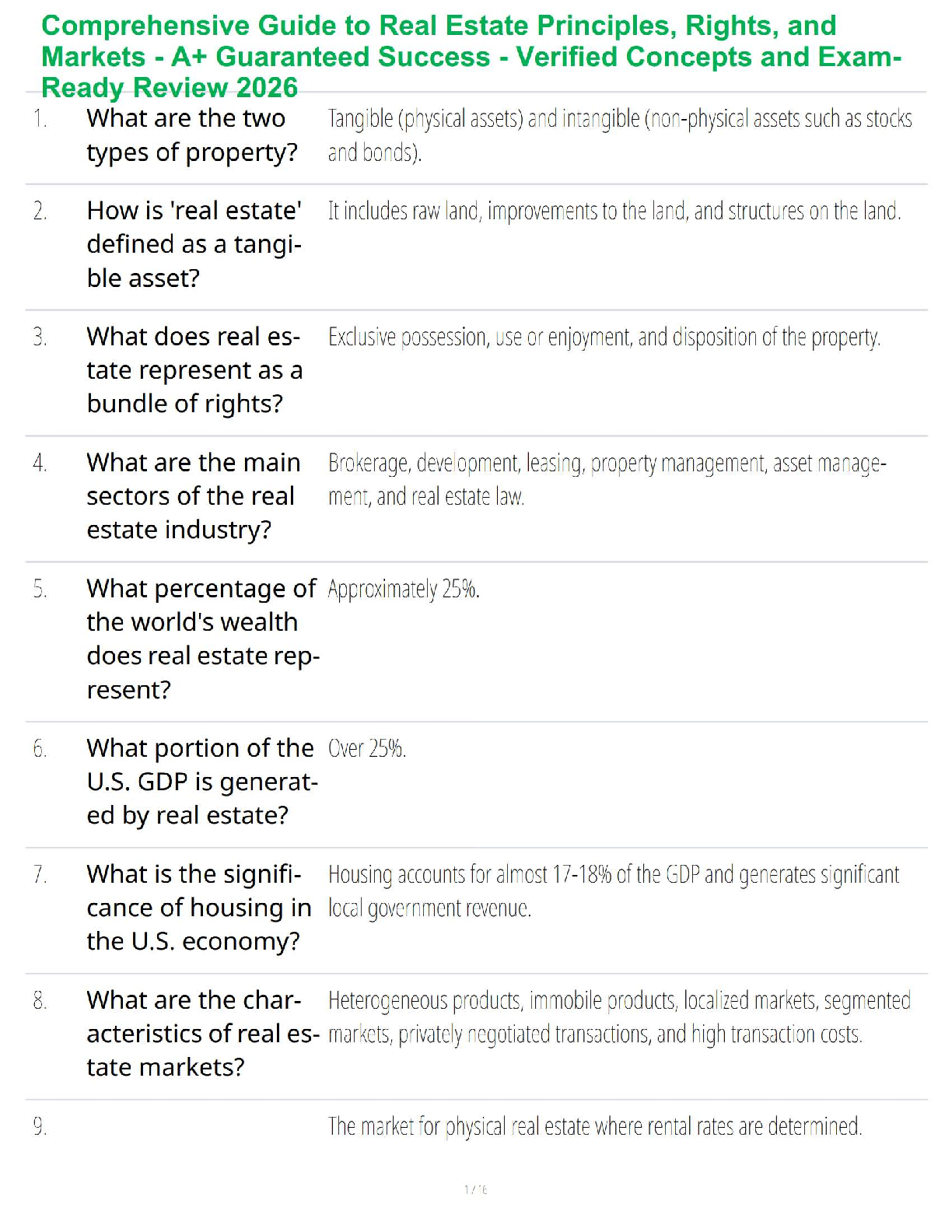Screen dimensions: 952x1232
Task: Click the answer 'Approximately 25%'
Action: pyautogui.click(x=404, y=590)
